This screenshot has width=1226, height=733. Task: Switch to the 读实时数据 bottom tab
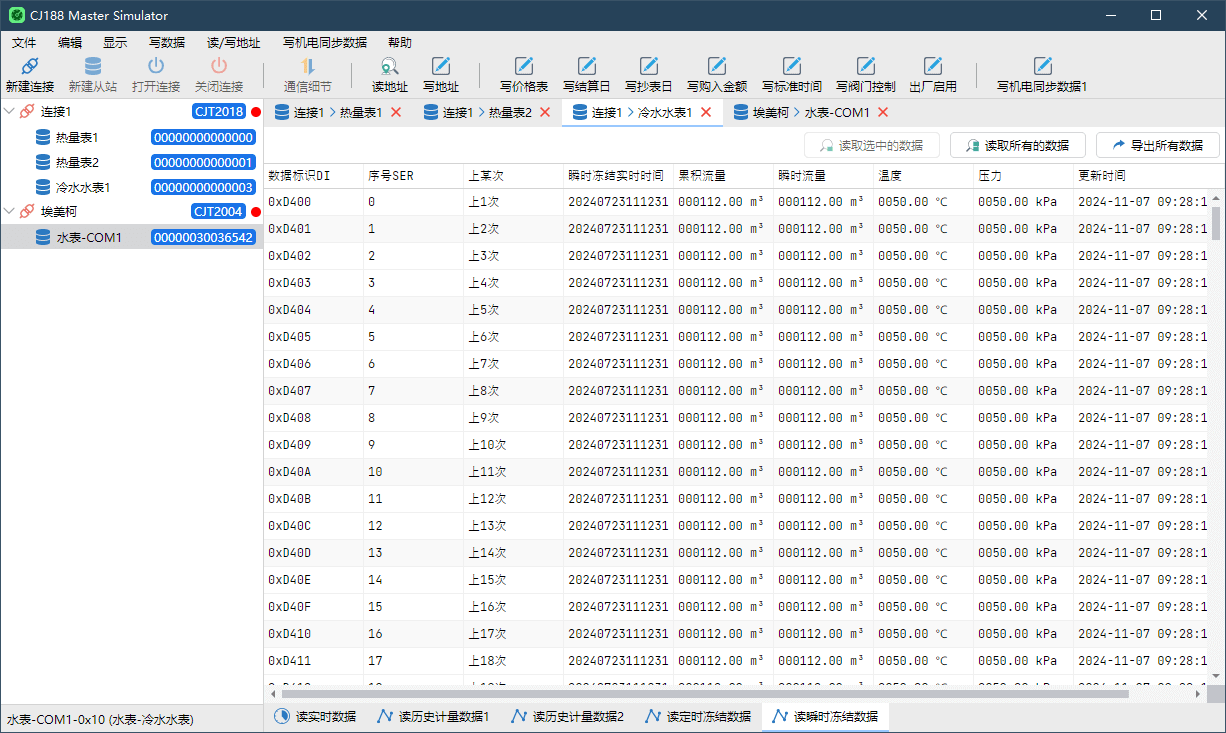click(315, 716)
